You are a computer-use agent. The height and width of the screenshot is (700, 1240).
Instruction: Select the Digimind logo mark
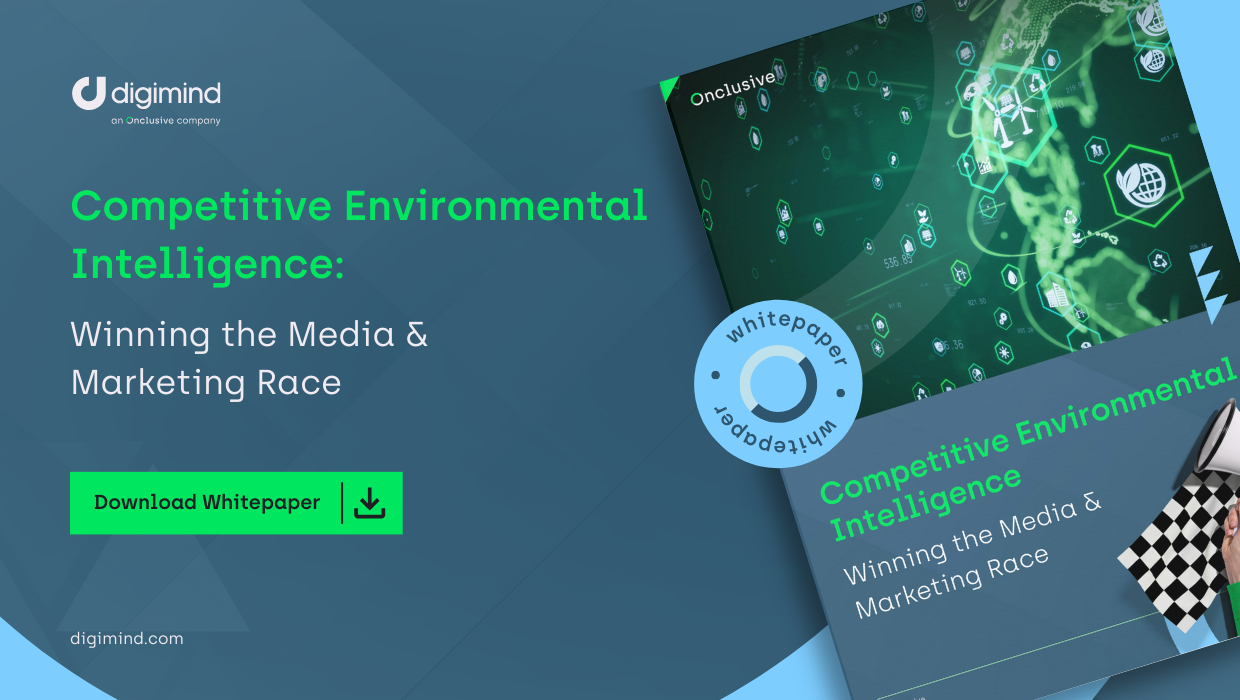(x=88, y=93)
